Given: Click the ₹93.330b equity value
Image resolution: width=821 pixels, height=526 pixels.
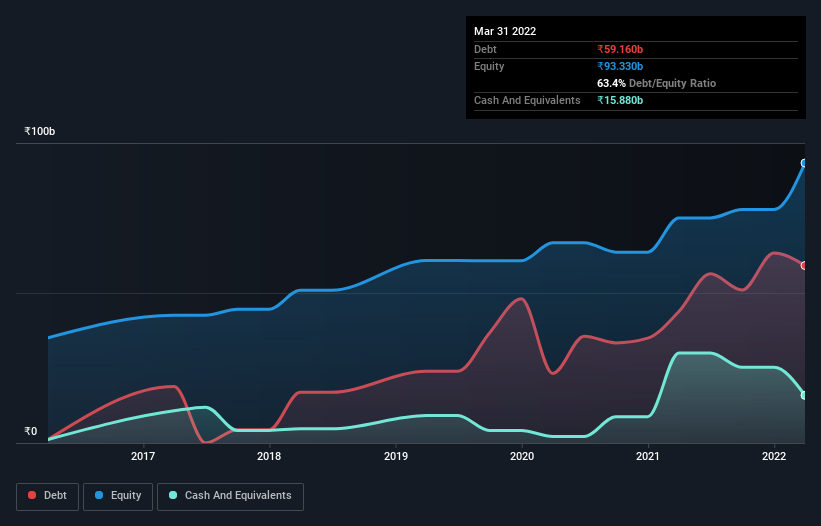Looking at the screenshot, I should pos(620,66).
